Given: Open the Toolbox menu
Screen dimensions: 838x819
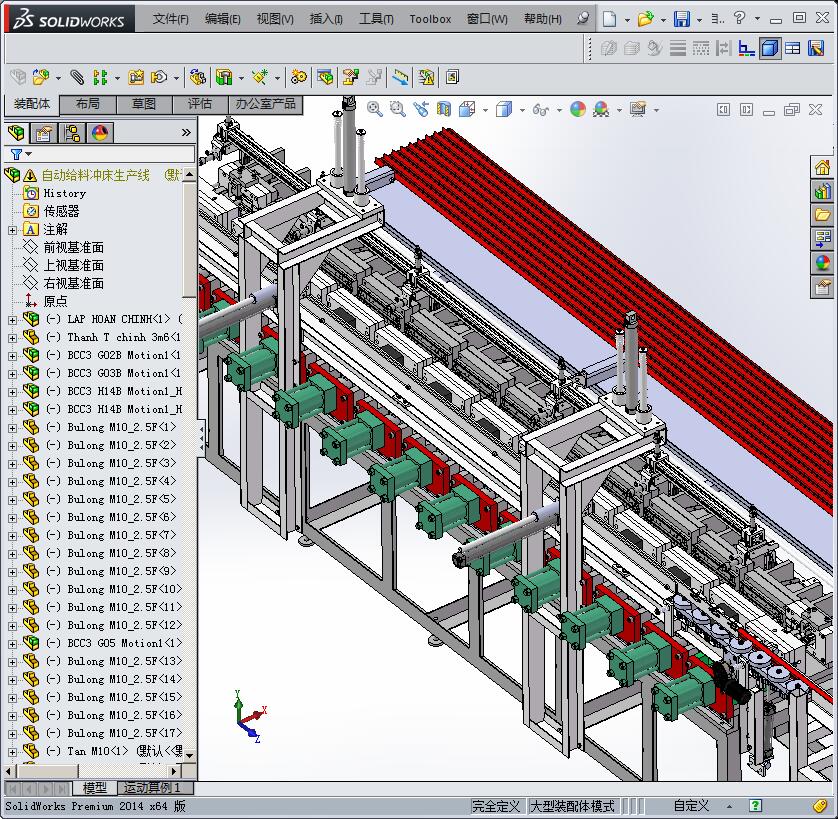Looking at the screenshot, I should pos(430,19).
